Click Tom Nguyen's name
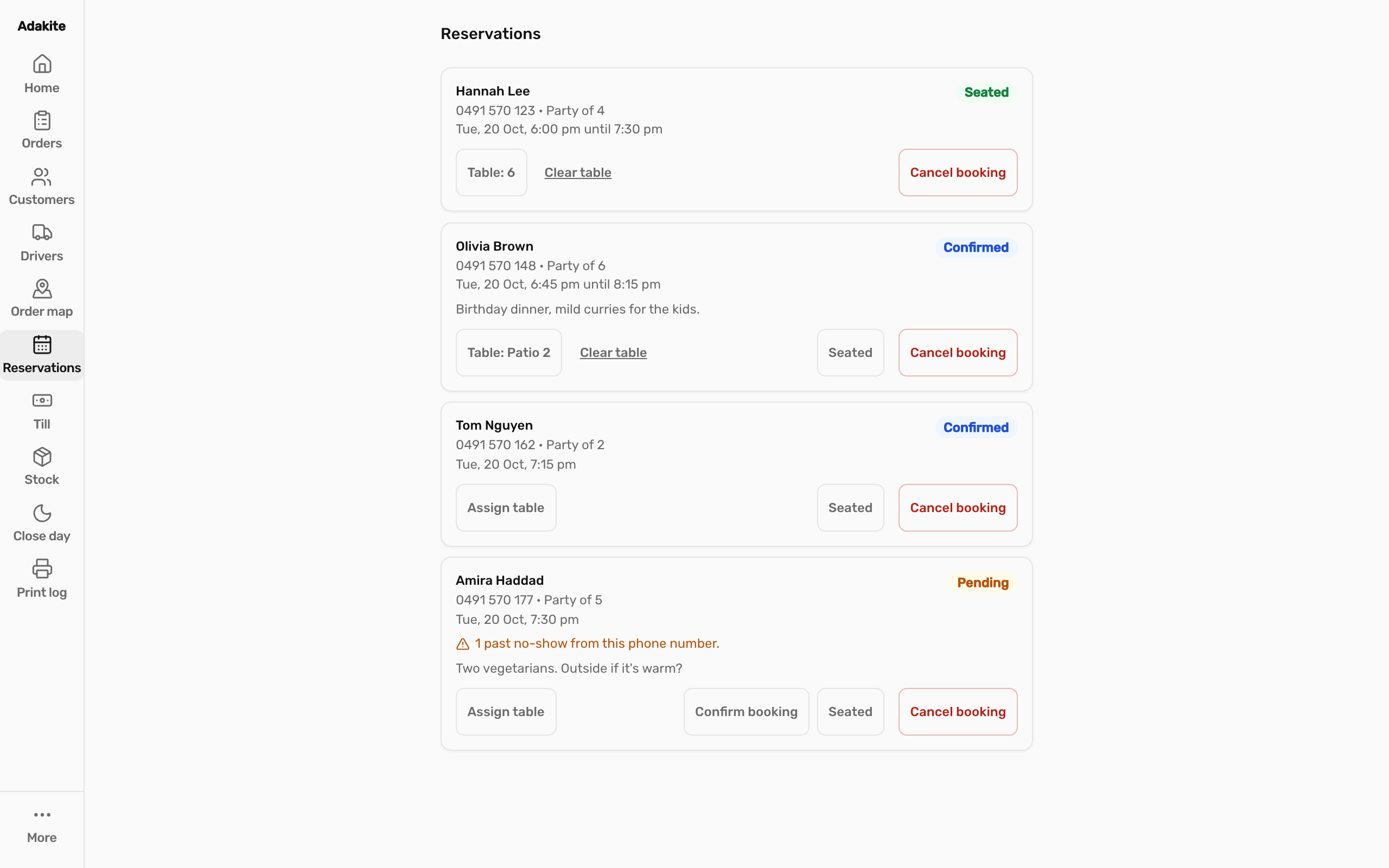The height and width of the screenshot is (868, 1389). pyautogui.click(x=494, y=425)
